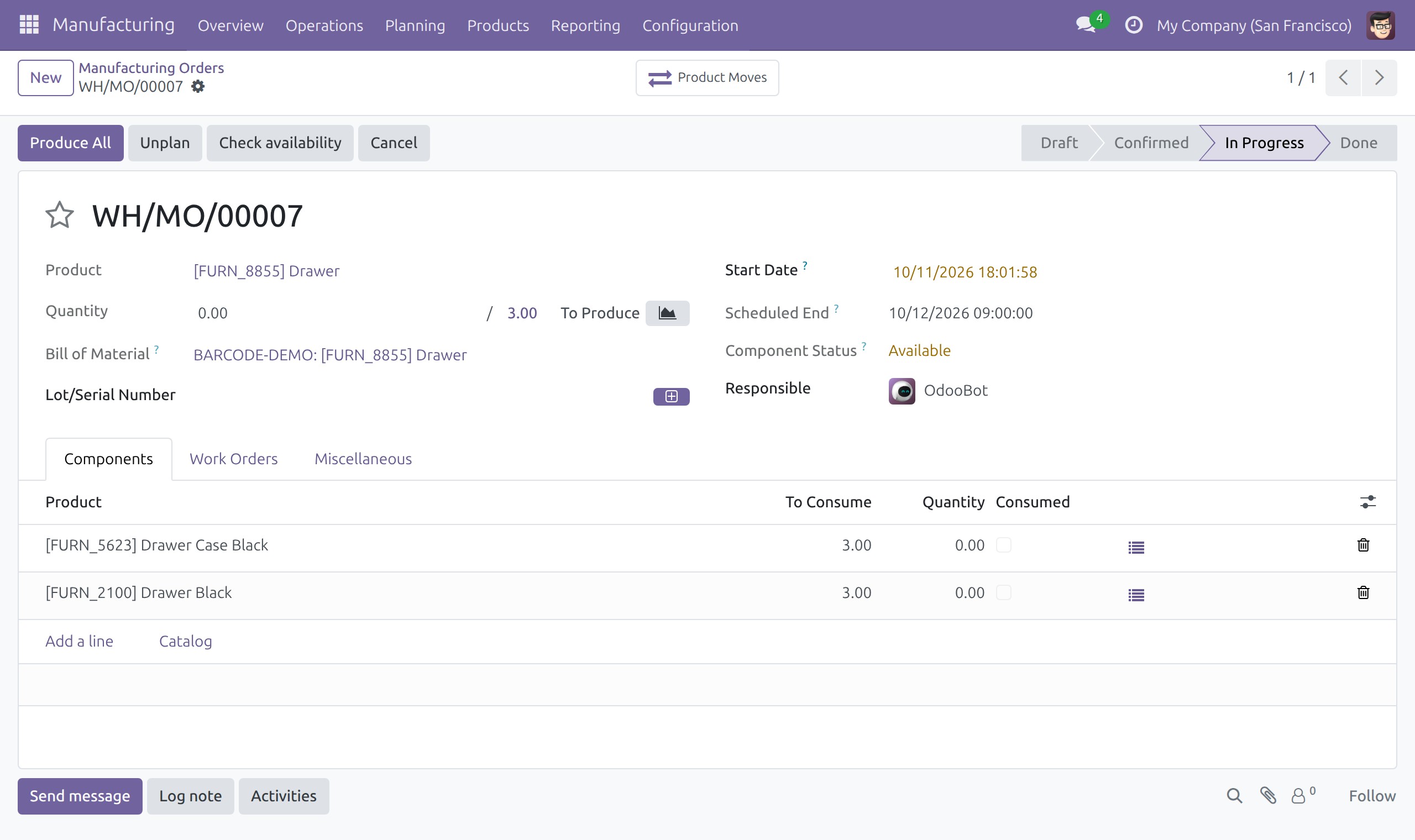1415x840 pixels.
Task: Open the Planning menu
Action: coord(415,25)
